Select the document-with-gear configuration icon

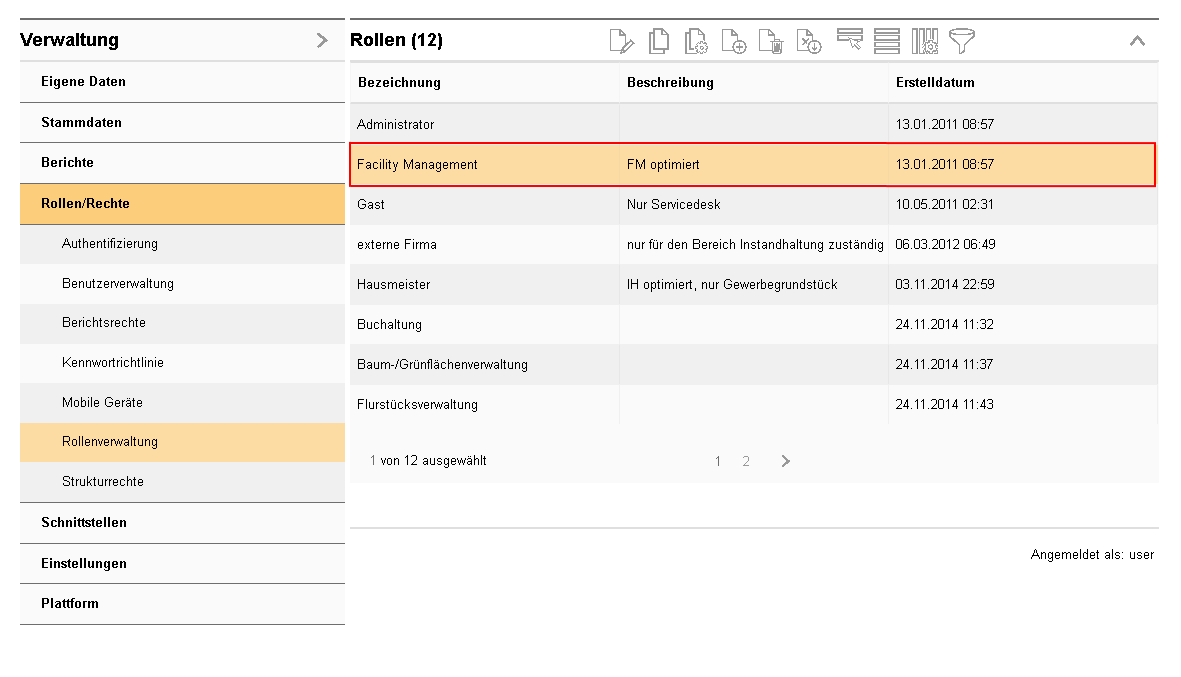pos(696,41)
